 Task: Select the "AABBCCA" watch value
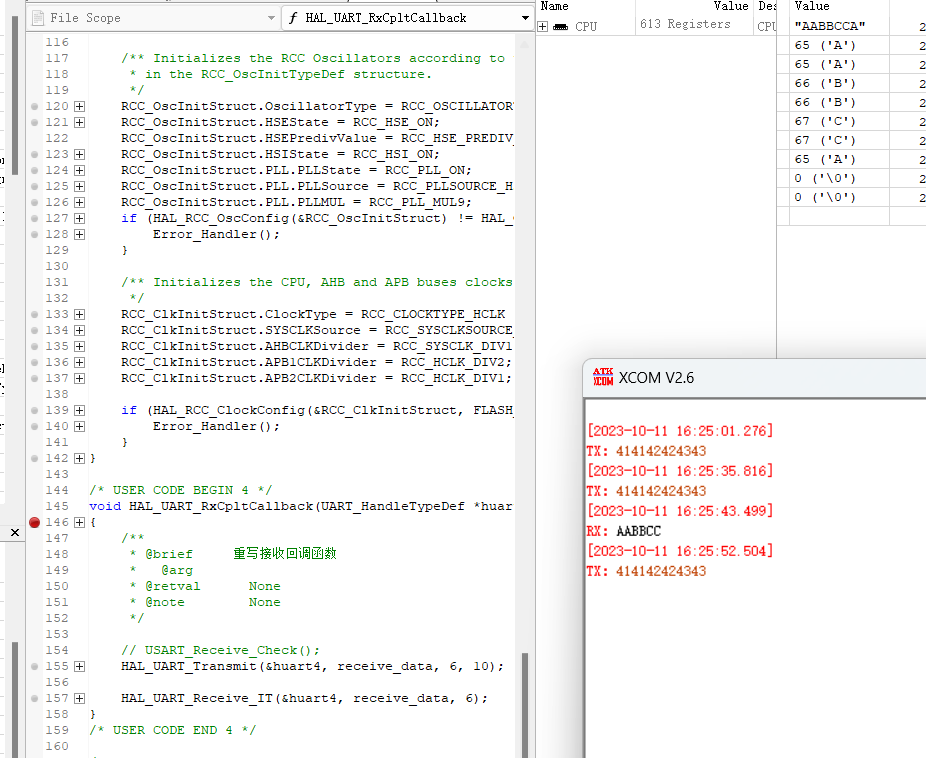(x=829, y=26)
